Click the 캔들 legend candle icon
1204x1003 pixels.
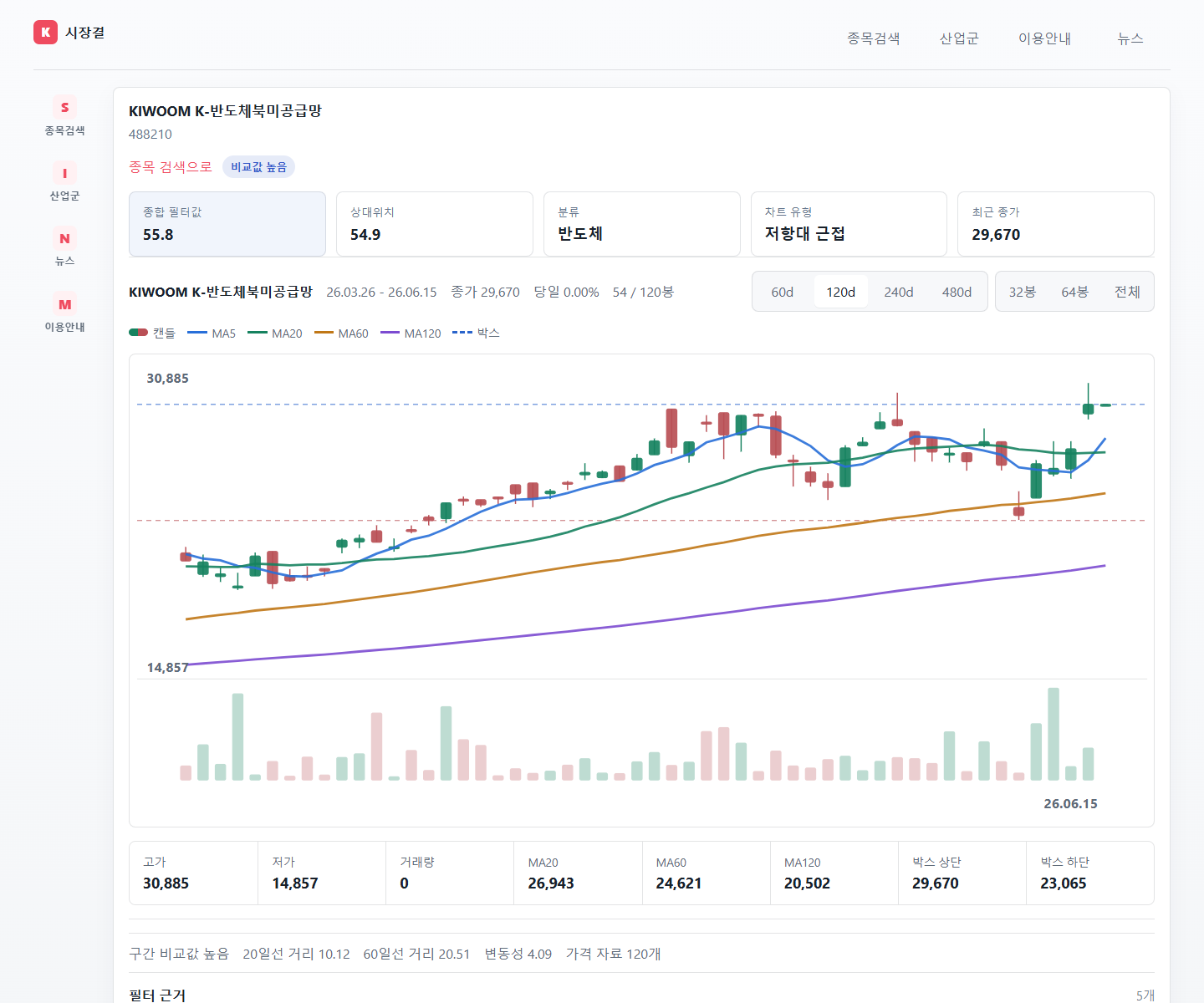[x=138, y=333]
